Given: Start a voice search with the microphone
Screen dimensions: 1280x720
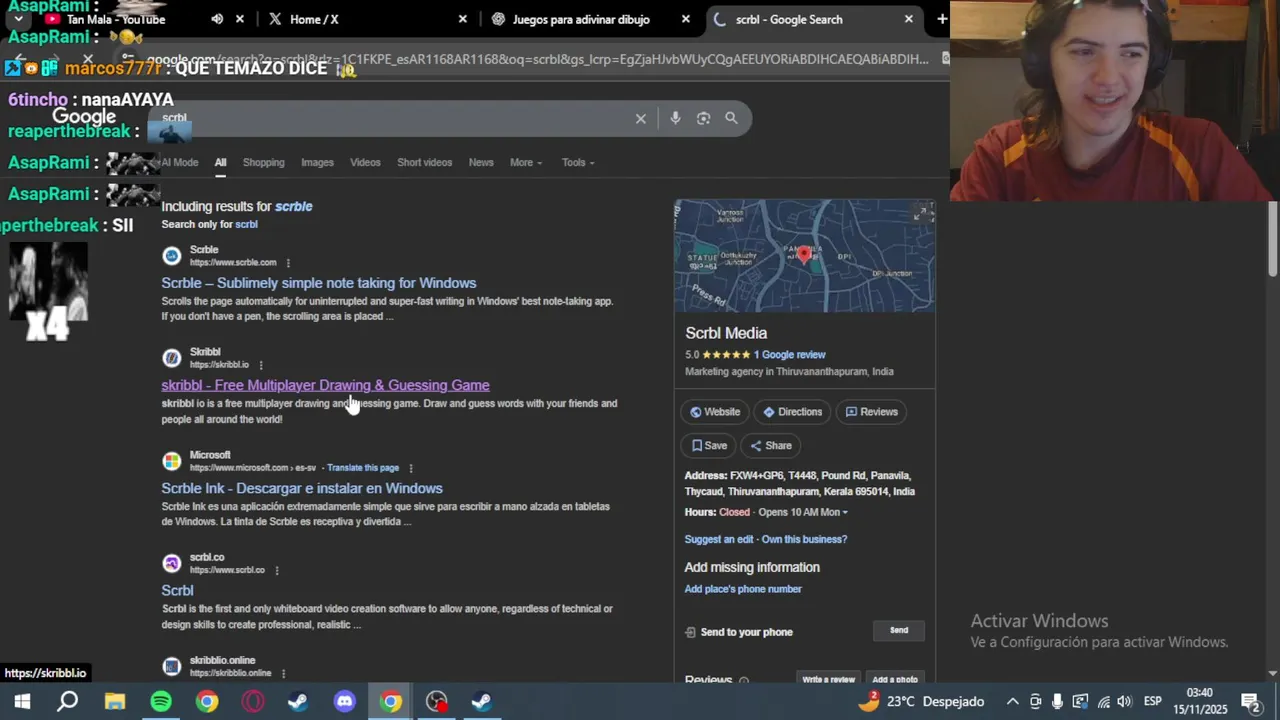Looking at the screenshot, I should point(675,118).
